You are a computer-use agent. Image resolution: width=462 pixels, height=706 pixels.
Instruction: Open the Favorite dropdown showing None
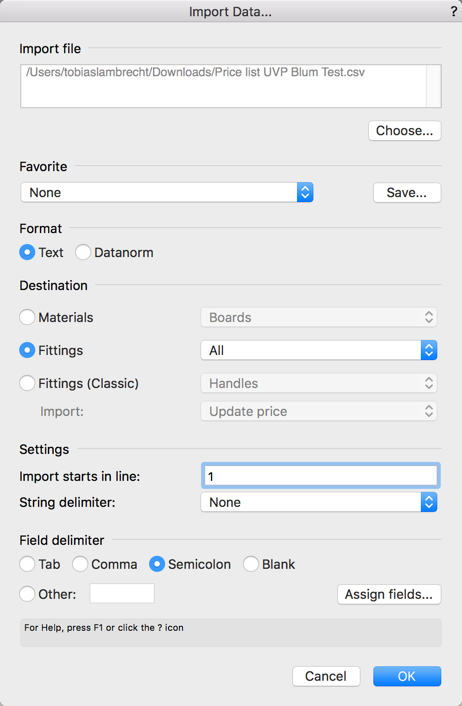coord(167,193)
